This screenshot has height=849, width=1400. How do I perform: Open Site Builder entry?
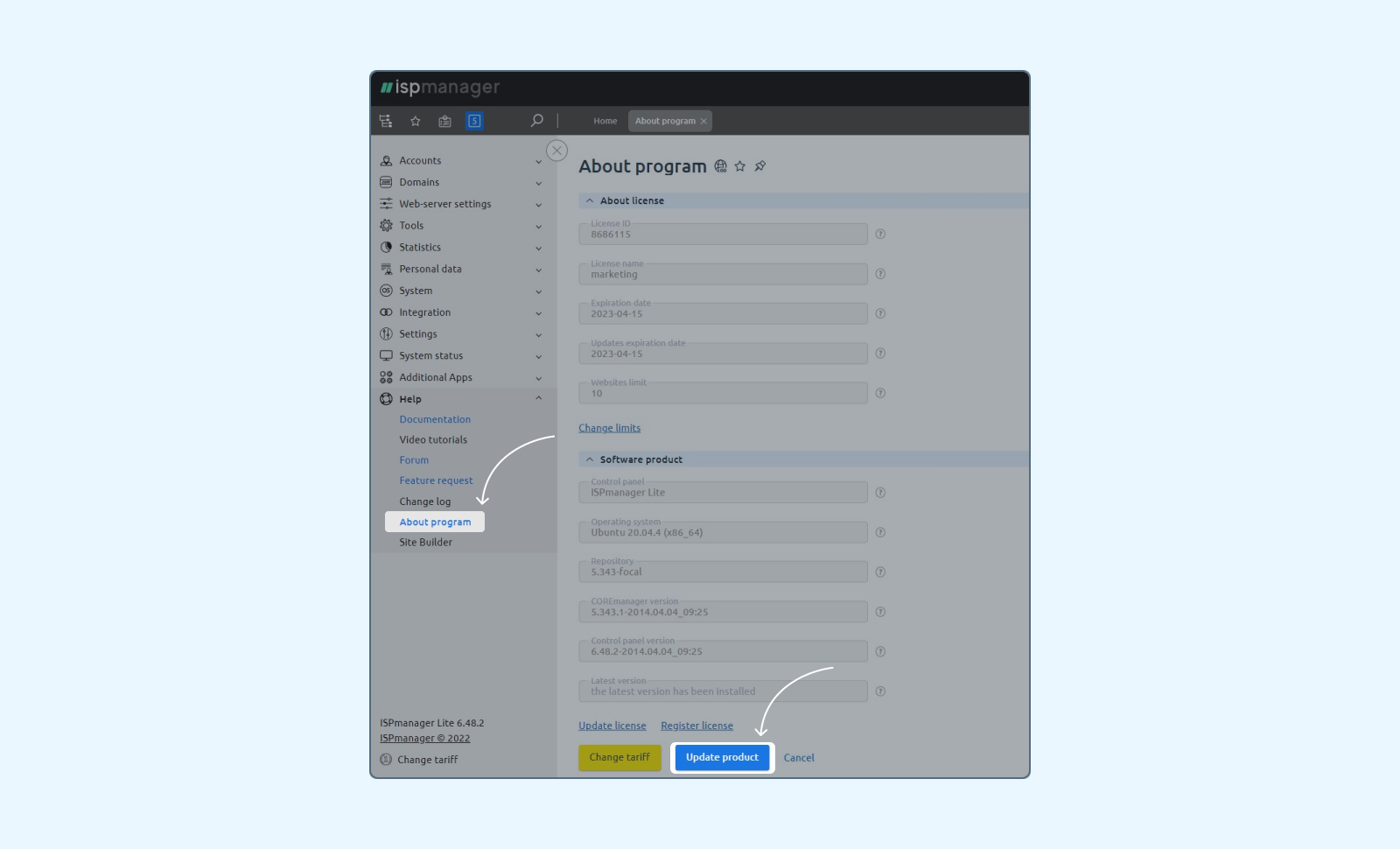pyautogui.click(x=426, y=543)
